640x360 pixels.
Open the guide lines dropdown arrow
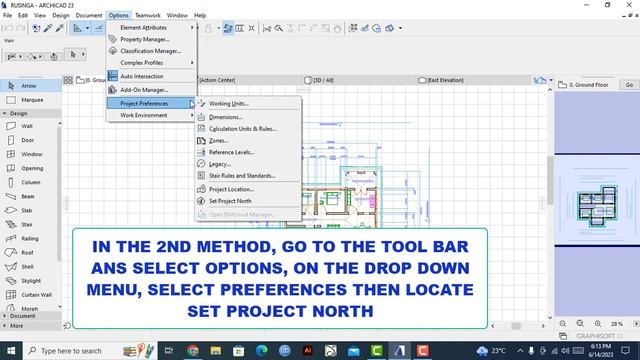click(87, 28)
